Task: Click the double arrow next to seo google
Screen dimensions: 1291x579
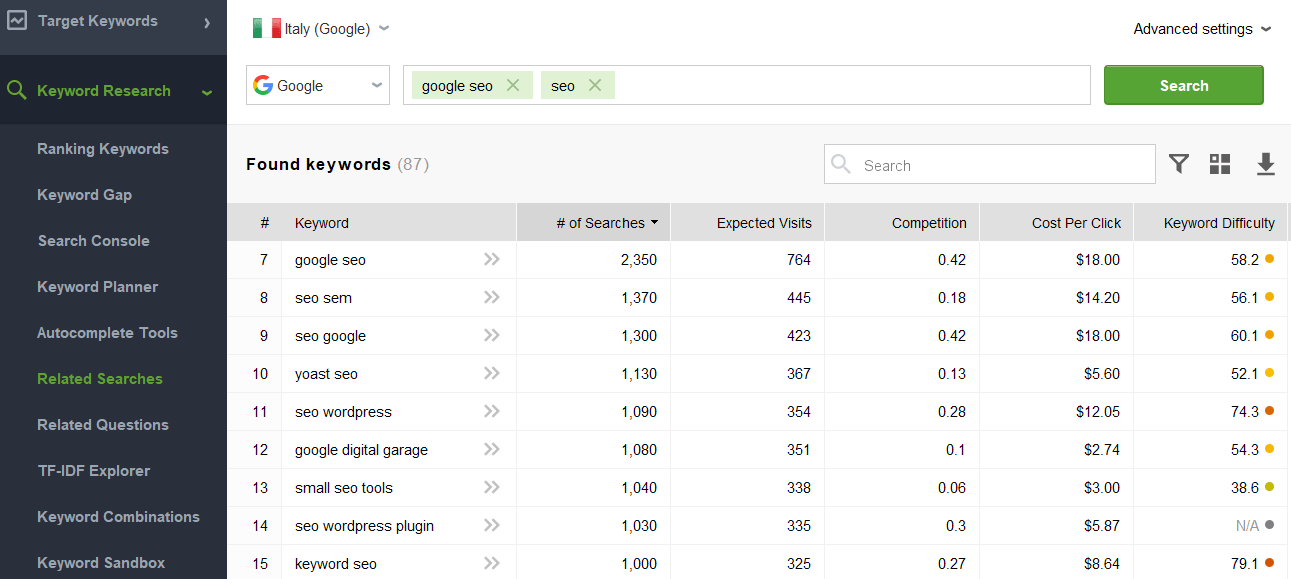Action: click(491, 335)
